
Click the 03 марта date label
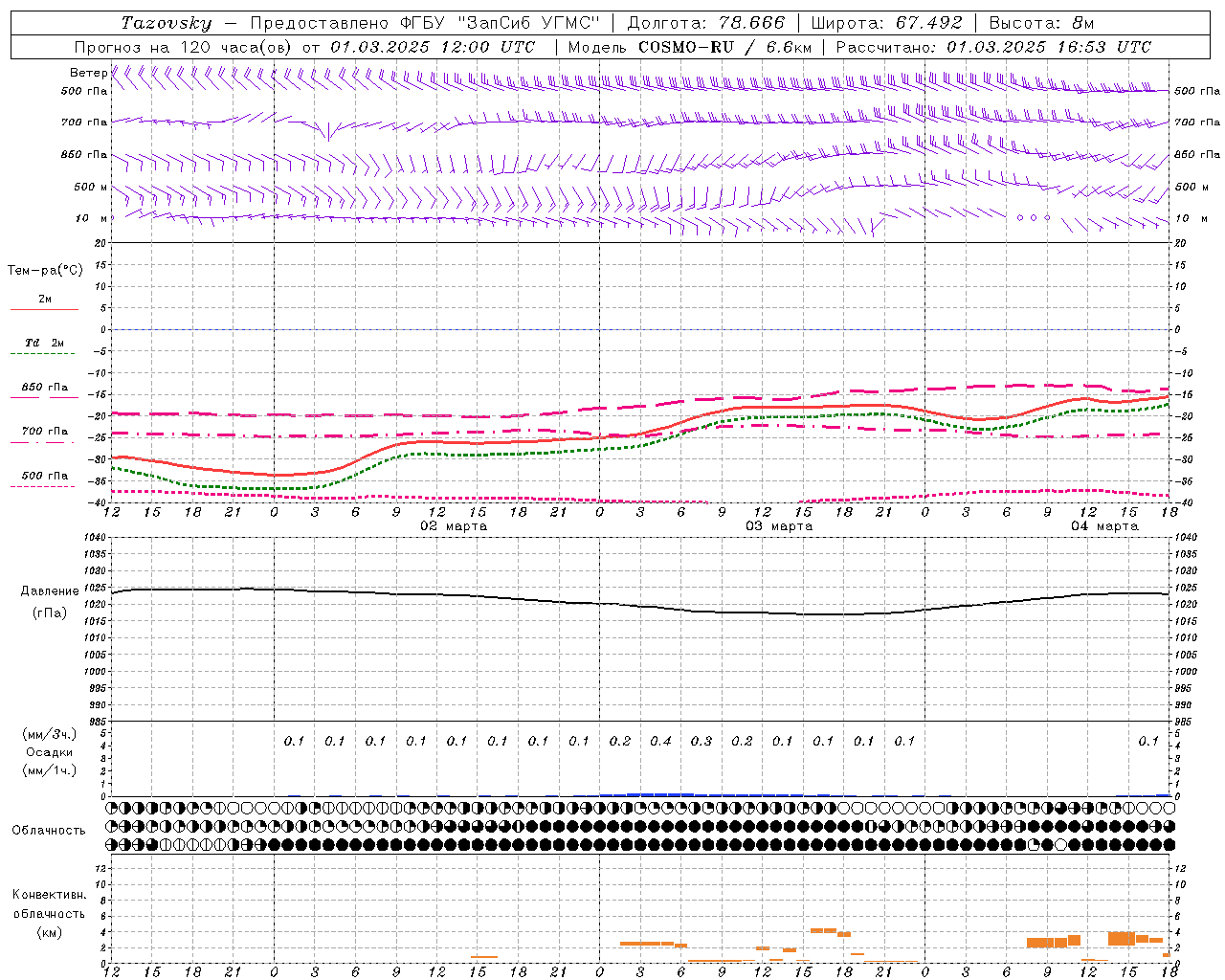click(779, 526)
